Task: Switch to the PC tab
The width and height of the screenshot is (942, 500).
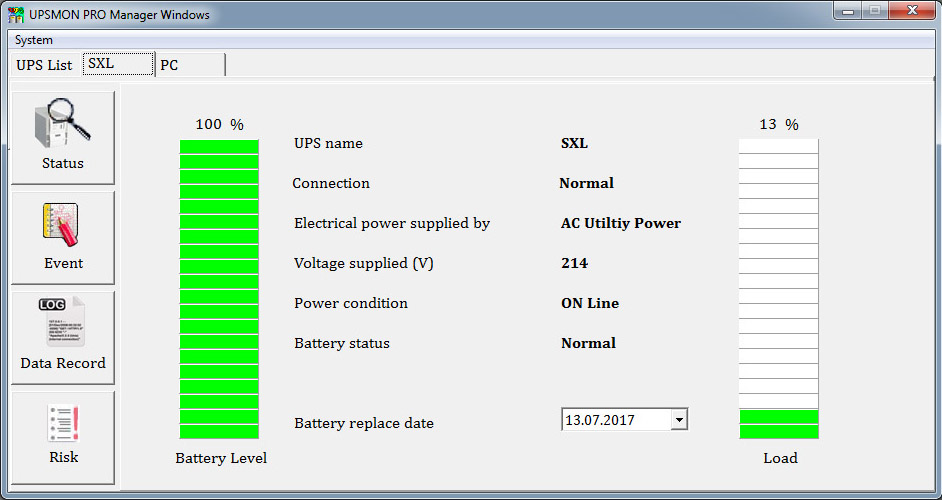Action: coord(190,65)
